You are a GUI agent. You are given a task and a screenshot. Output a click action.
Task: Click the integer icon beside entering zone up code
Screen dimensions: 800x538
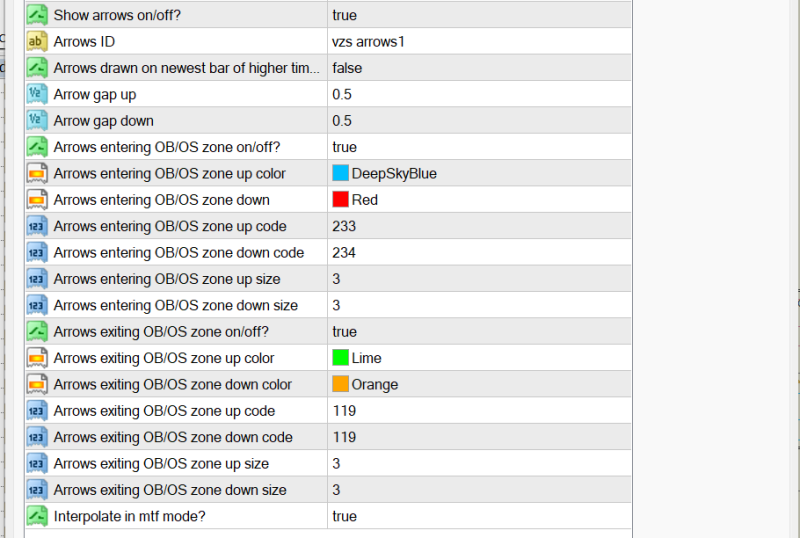pyautogui.click(x=37, y=226)
